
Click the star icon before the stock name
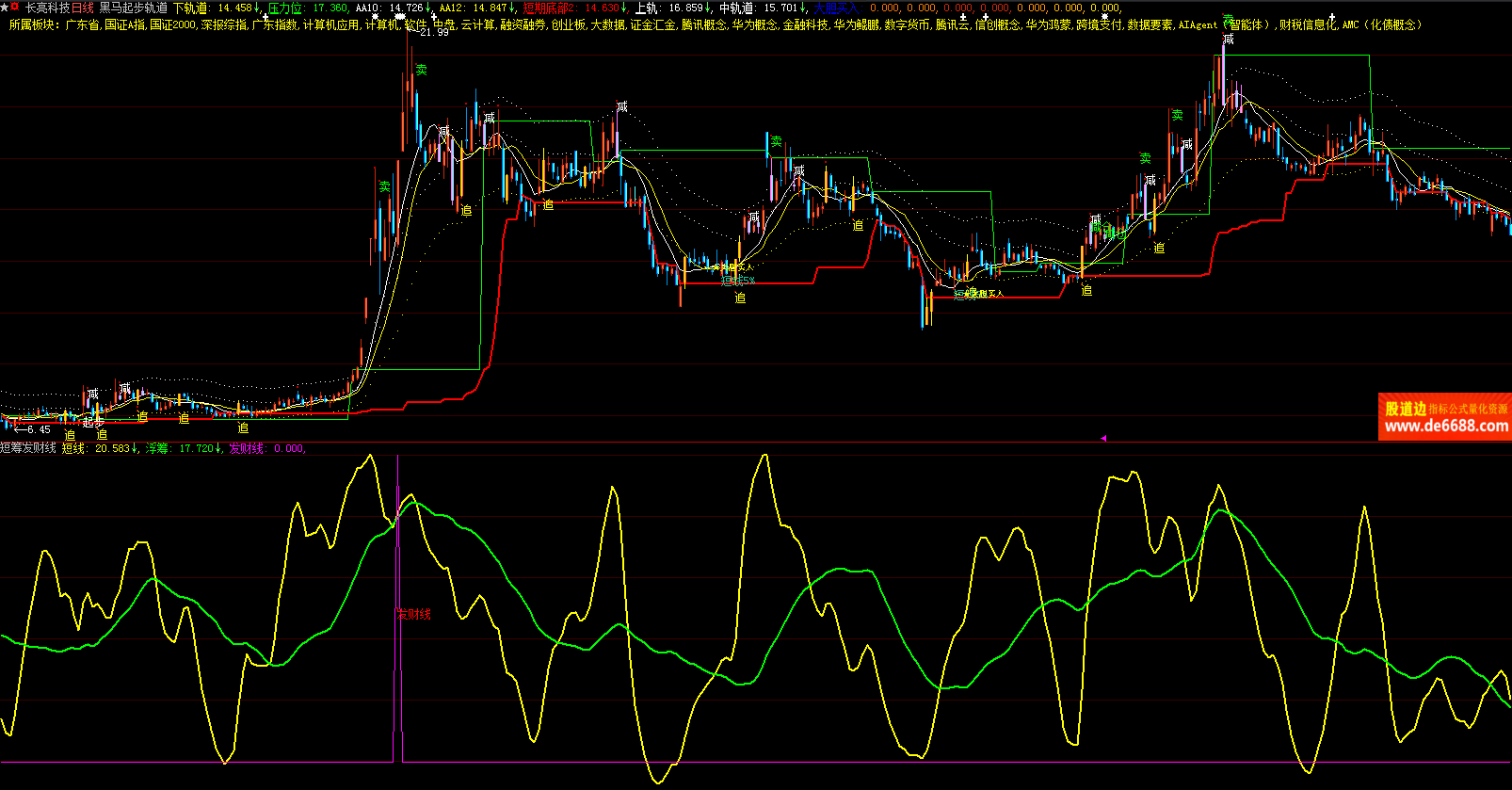(5, 8)
